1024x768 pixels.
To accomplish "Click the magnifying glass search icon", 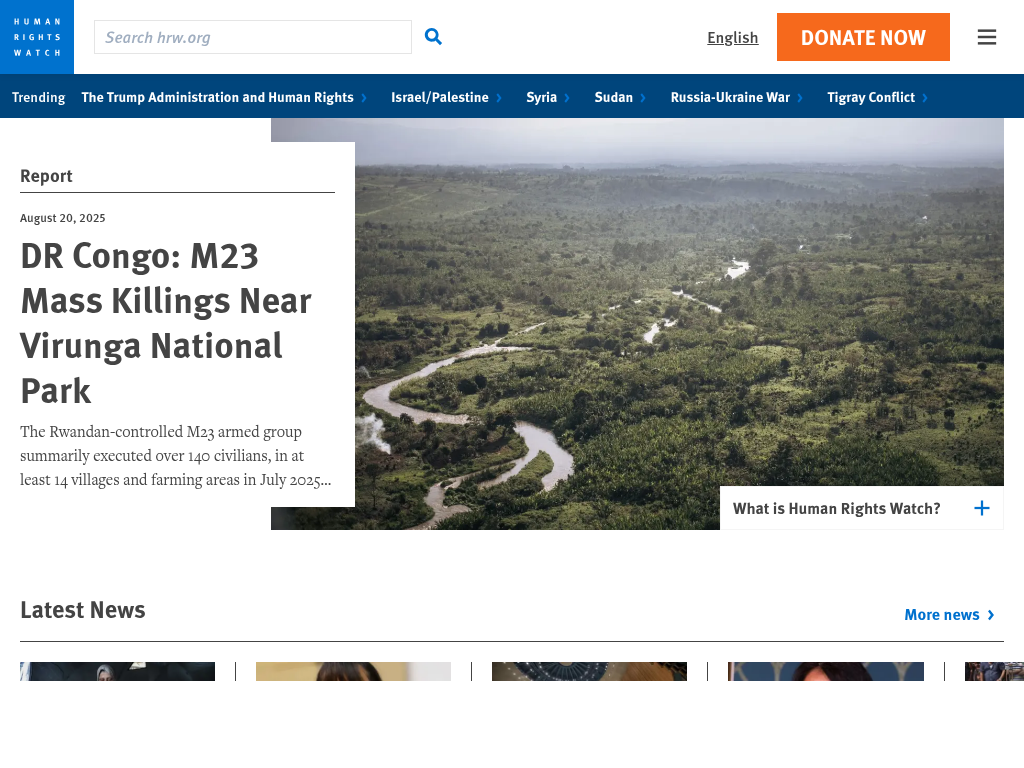I will click(x=433, y=37).
